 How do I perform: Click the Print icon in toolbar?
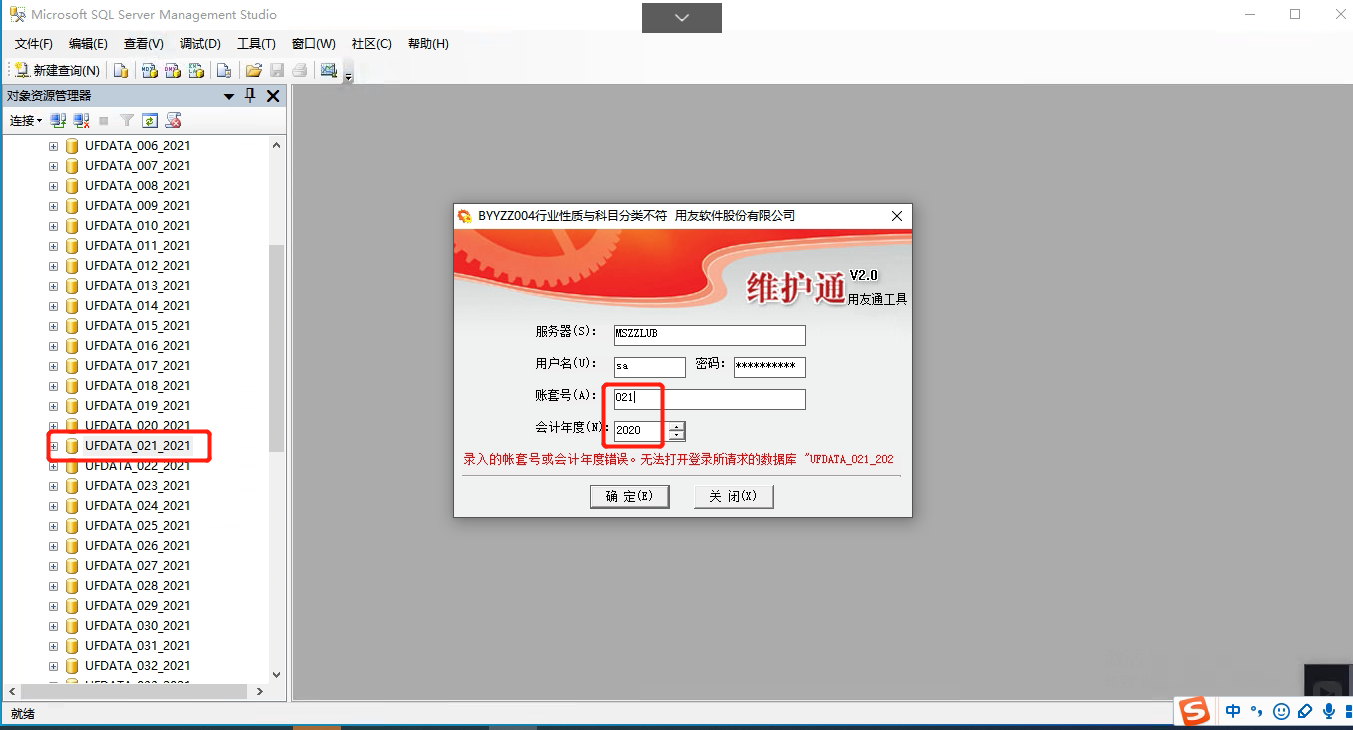point(300,70)
